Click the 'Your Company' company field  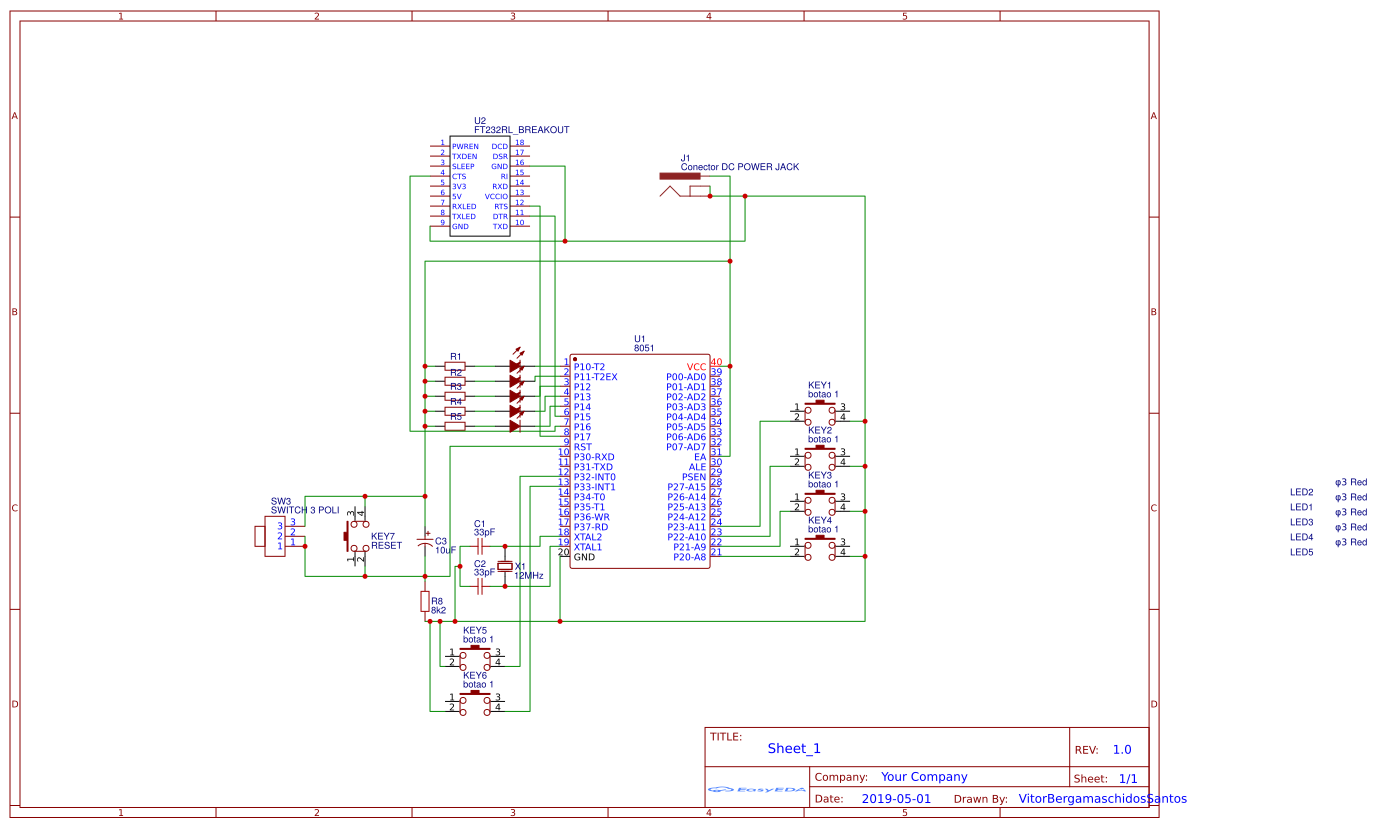[924, 777]
